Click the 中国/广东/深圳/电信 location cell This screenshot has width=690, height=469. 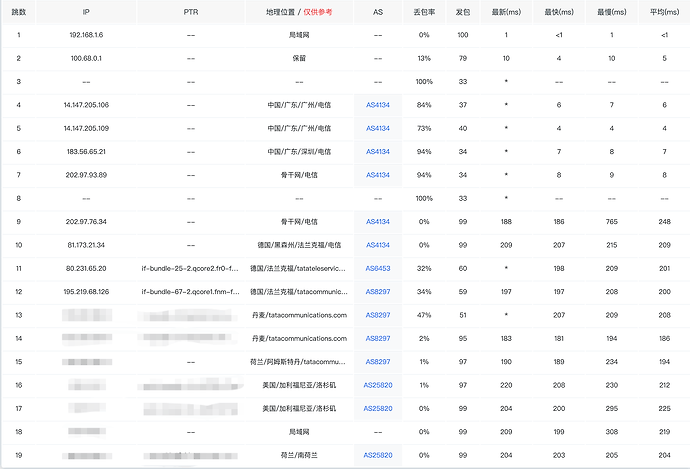pos(299,152)
